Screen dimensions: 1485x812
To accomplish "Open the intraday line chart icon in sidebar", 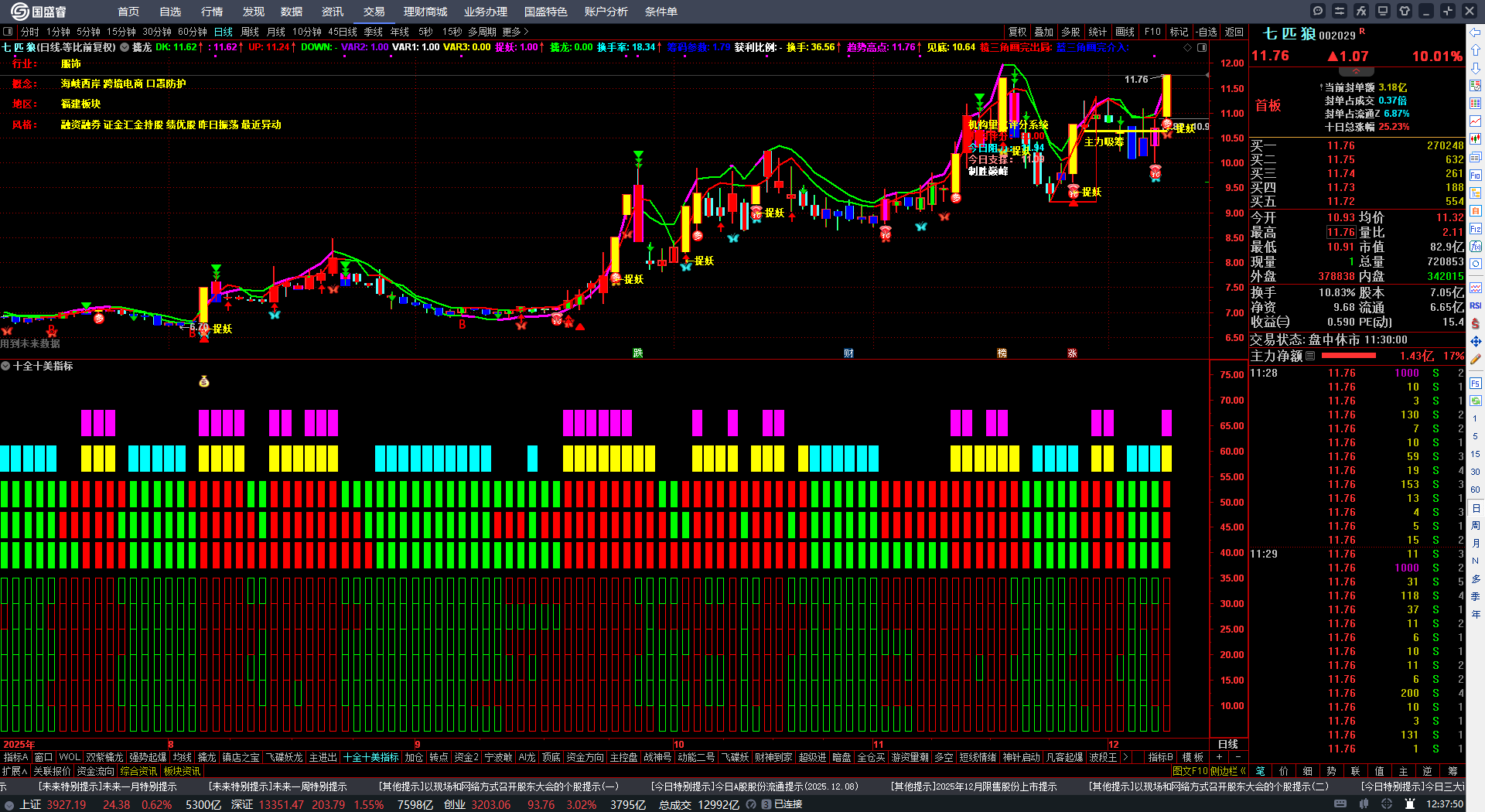I will pos(1476,121).
